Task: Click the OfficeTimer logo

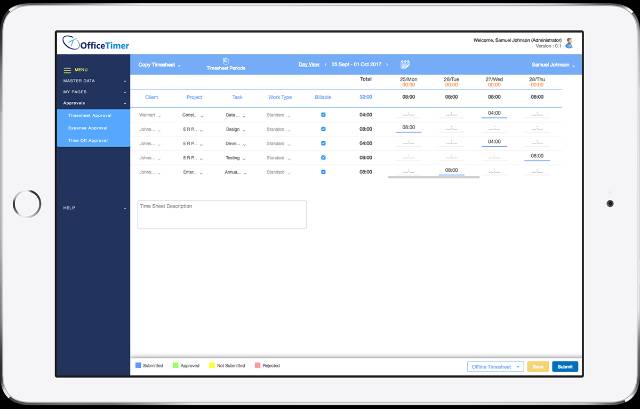Action: click(92, 43)
